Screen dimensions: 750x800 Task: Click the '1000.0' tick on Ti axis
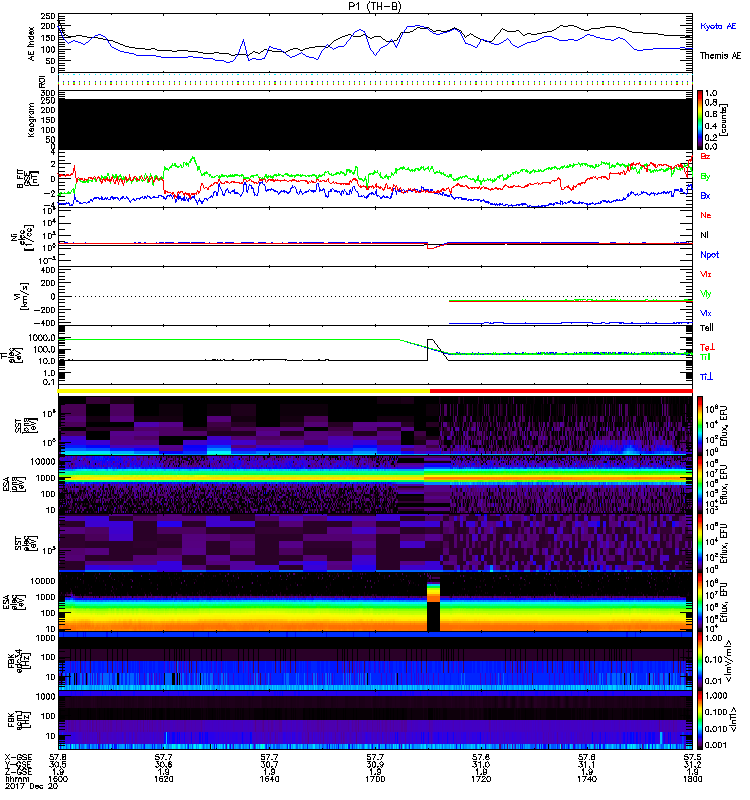click(42, 338)
